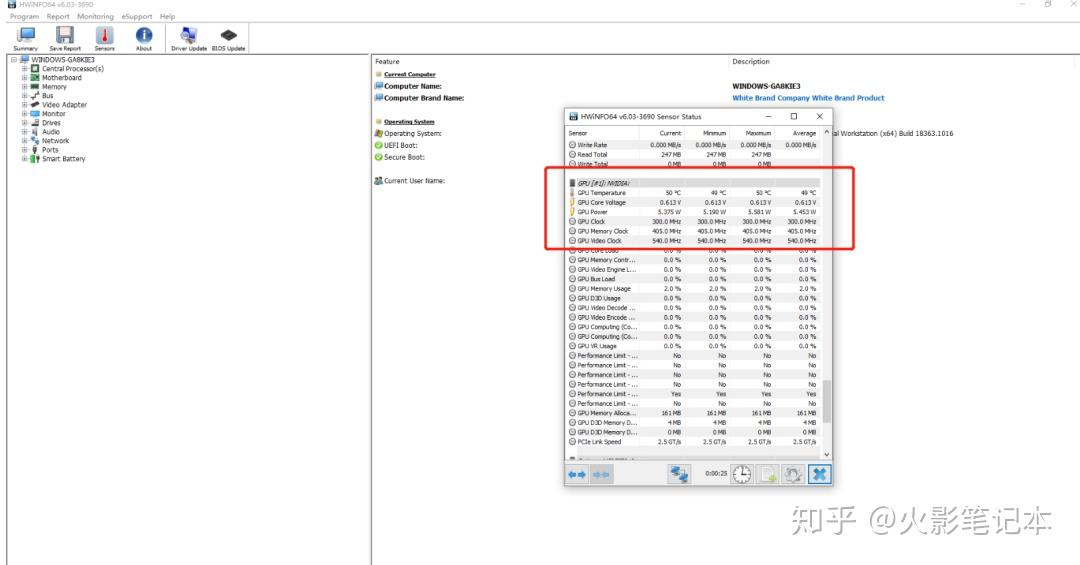Select Audio in the device tree
This screenshot has width=1080, height=565.
[51, 132]
